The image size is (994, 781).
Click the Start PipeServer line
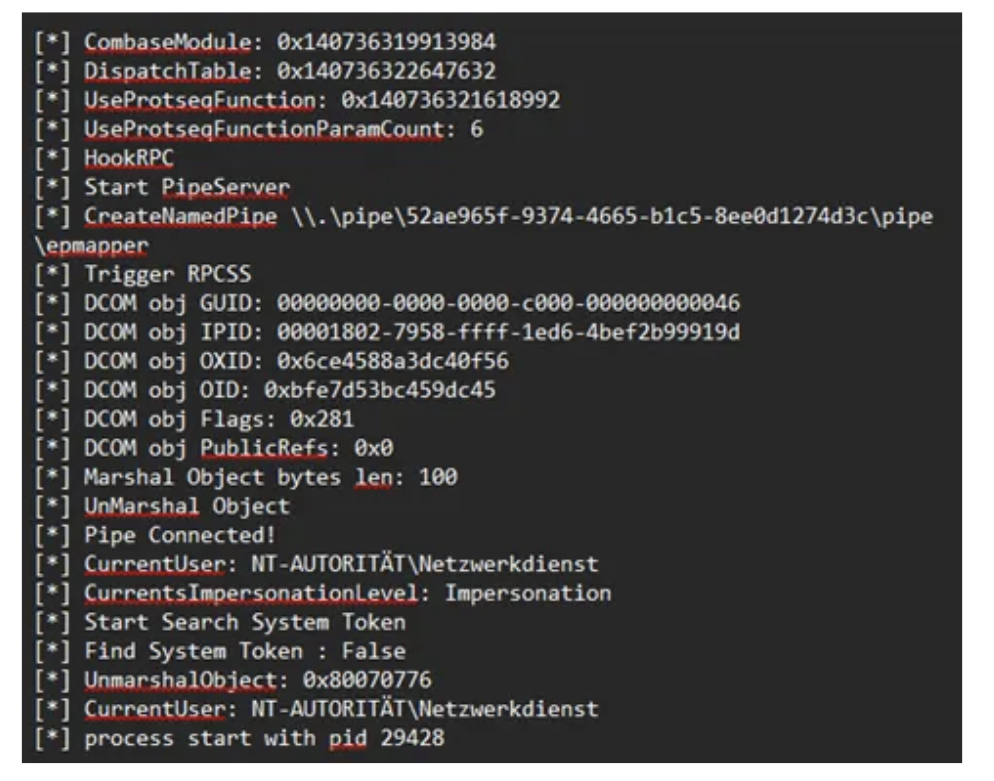(x=187, y=188)
